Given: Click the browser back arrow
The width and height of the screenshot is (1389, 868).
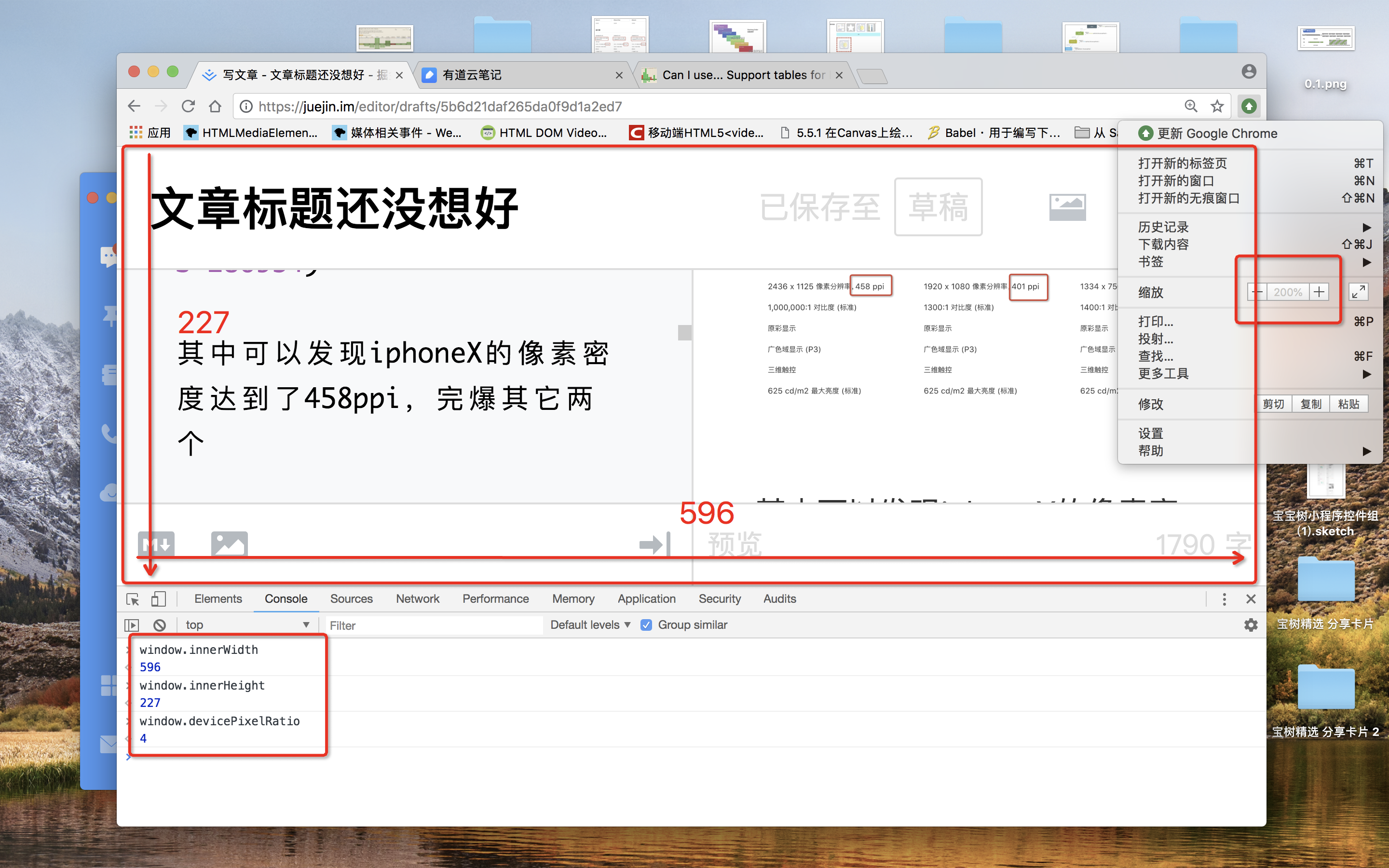Looking at the screenshot, I should point(134,106).
